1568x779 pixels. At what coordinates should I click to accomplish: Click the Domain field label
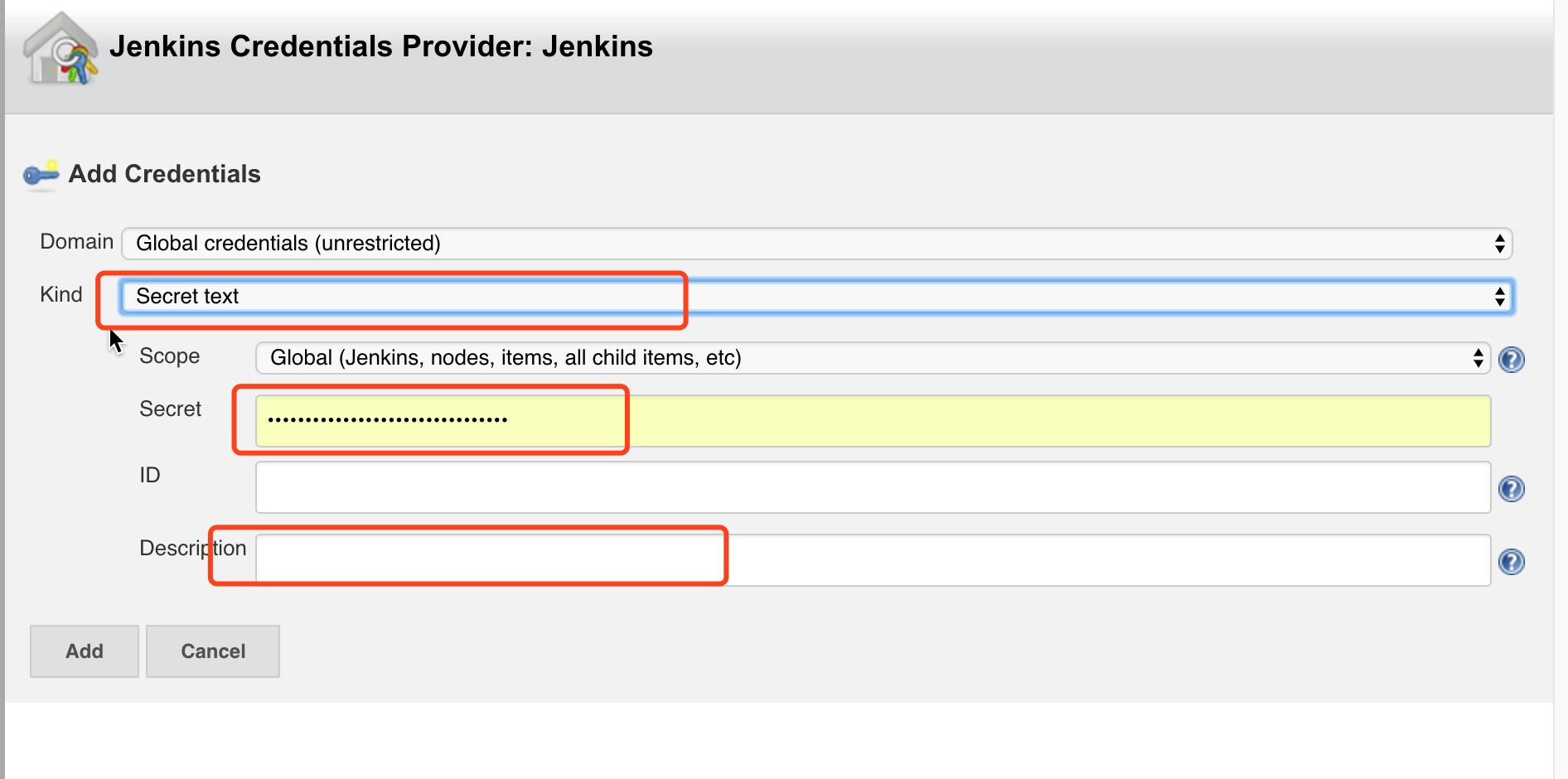pos(76,242)
